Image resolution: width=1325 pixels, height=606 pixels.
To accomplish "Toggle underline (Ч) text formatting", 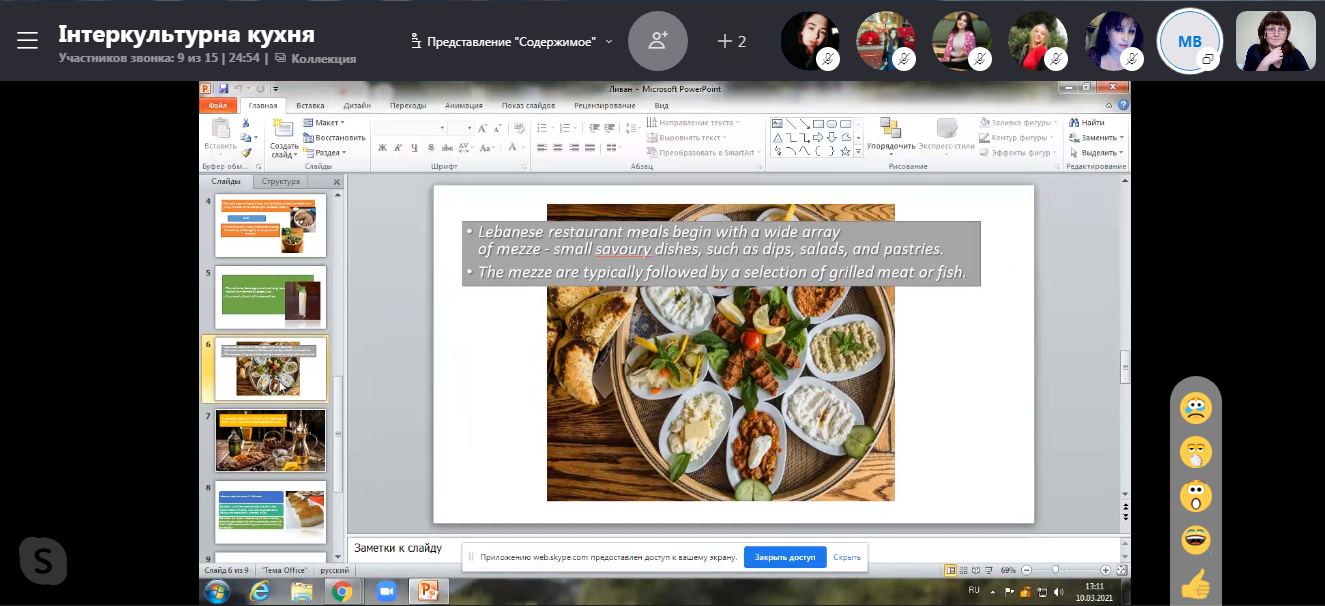I will [x=414, y=148].
